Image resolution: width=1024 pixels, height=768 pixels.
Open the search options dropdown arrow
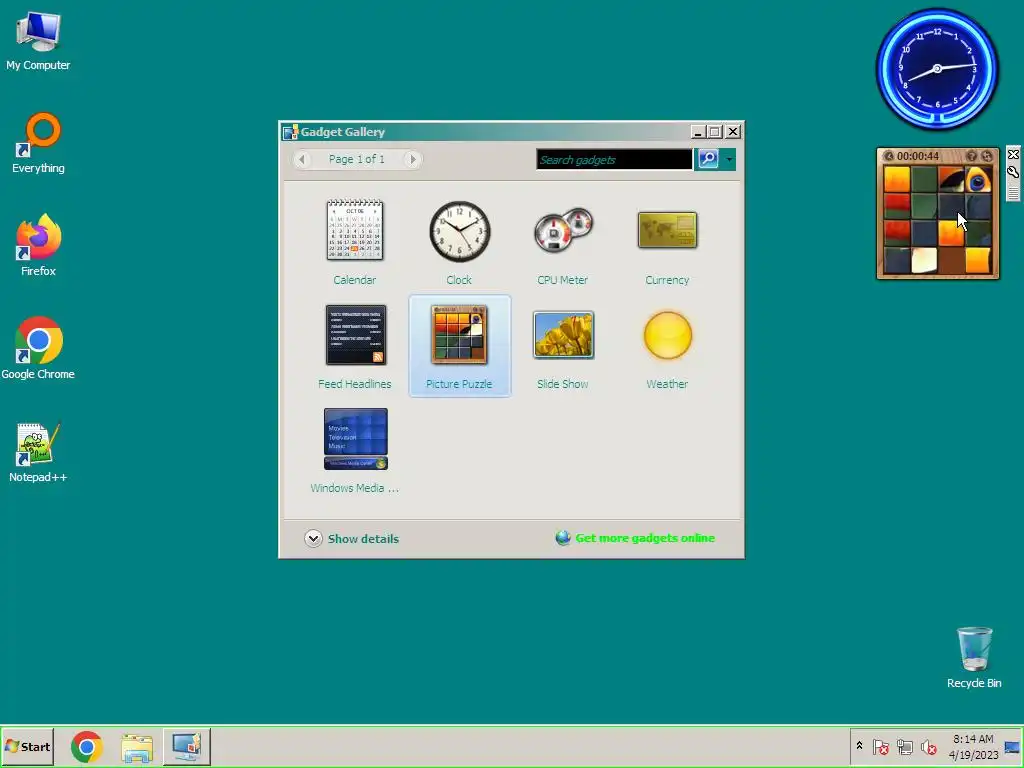coord(729,159)
